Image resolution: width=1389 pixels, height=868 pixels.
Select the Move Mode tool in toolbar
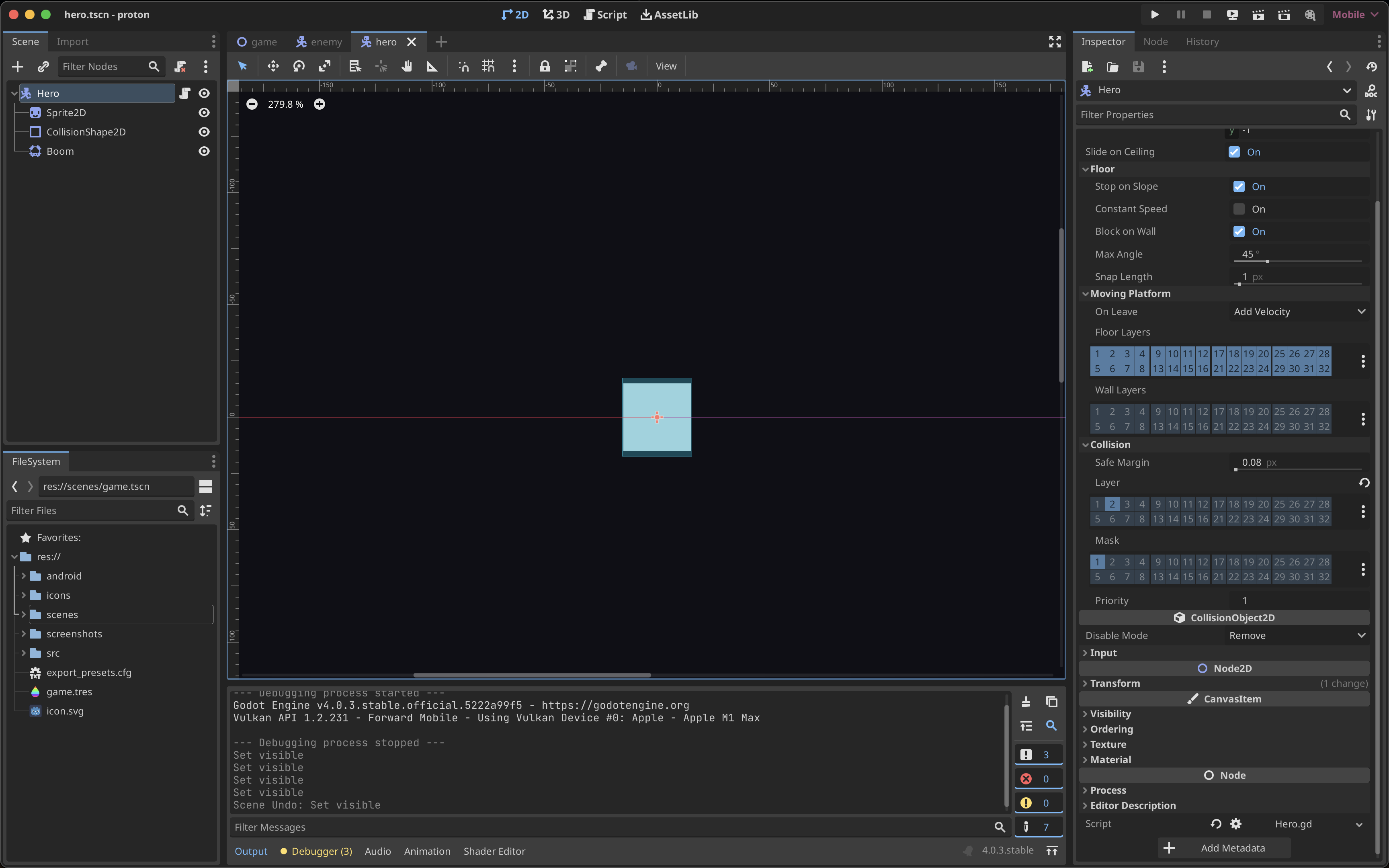coord(272,66)
